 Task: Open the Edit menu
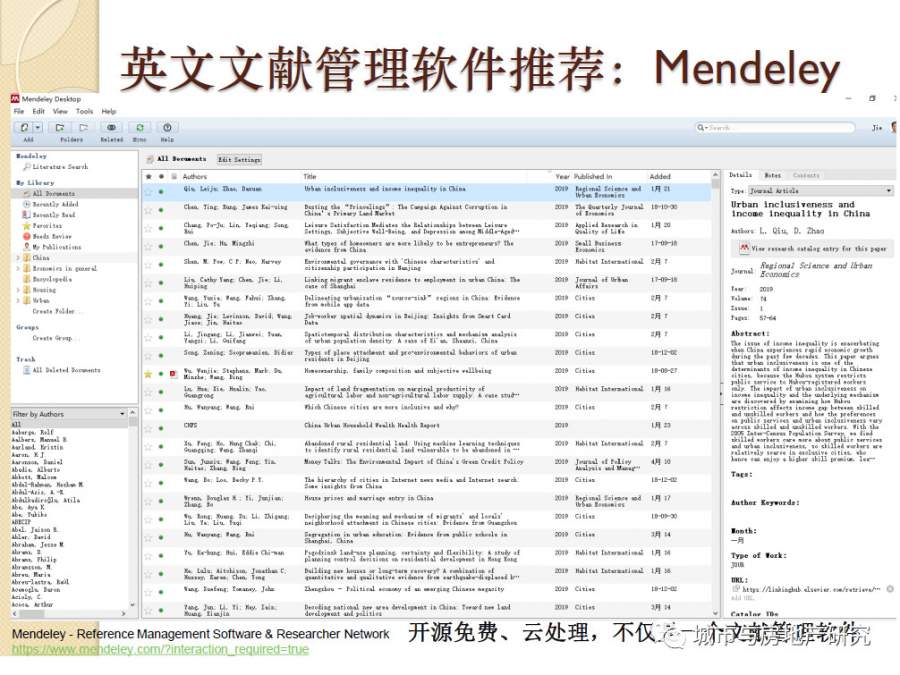38,111
